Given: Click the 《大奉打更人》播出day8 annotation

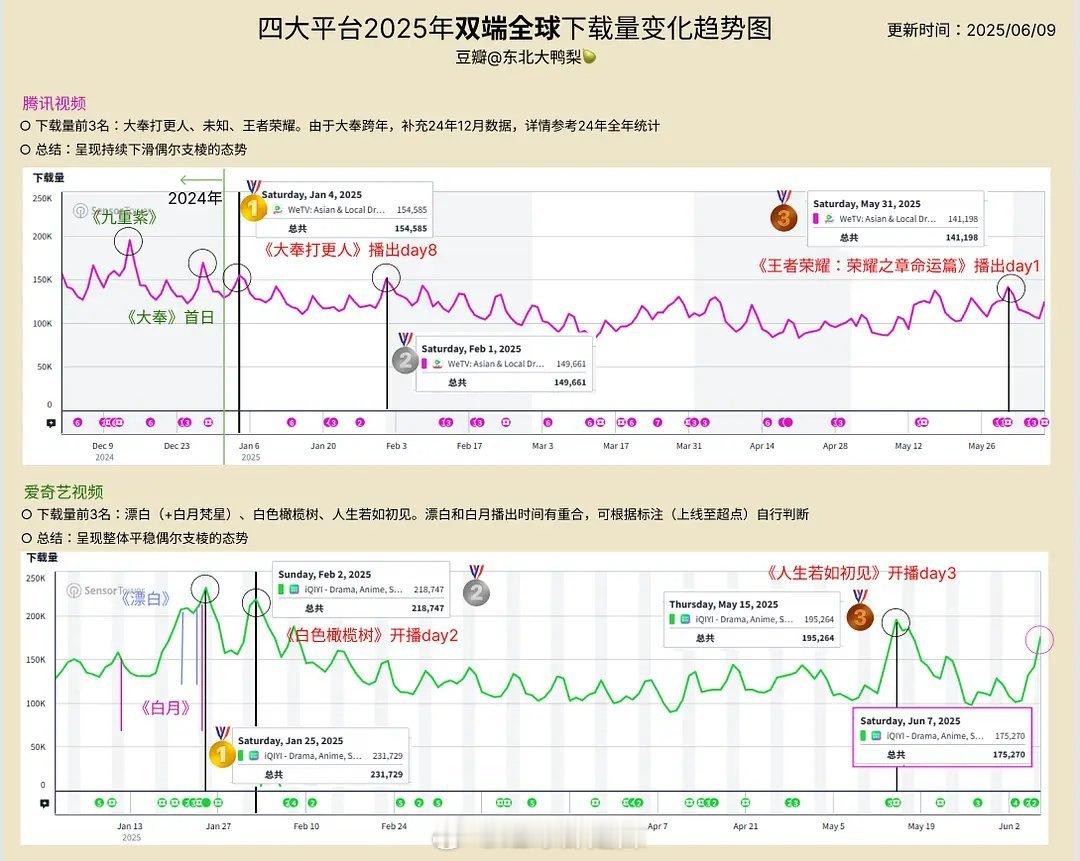Looking at the screenshot, I should click(350, 249).
